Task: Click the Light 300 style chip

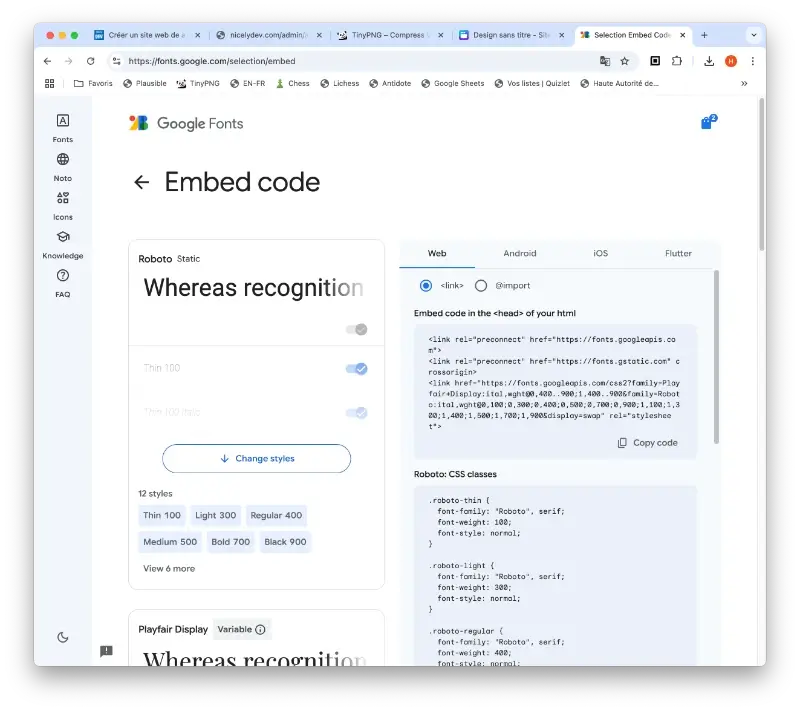Action: click(215, 515)
